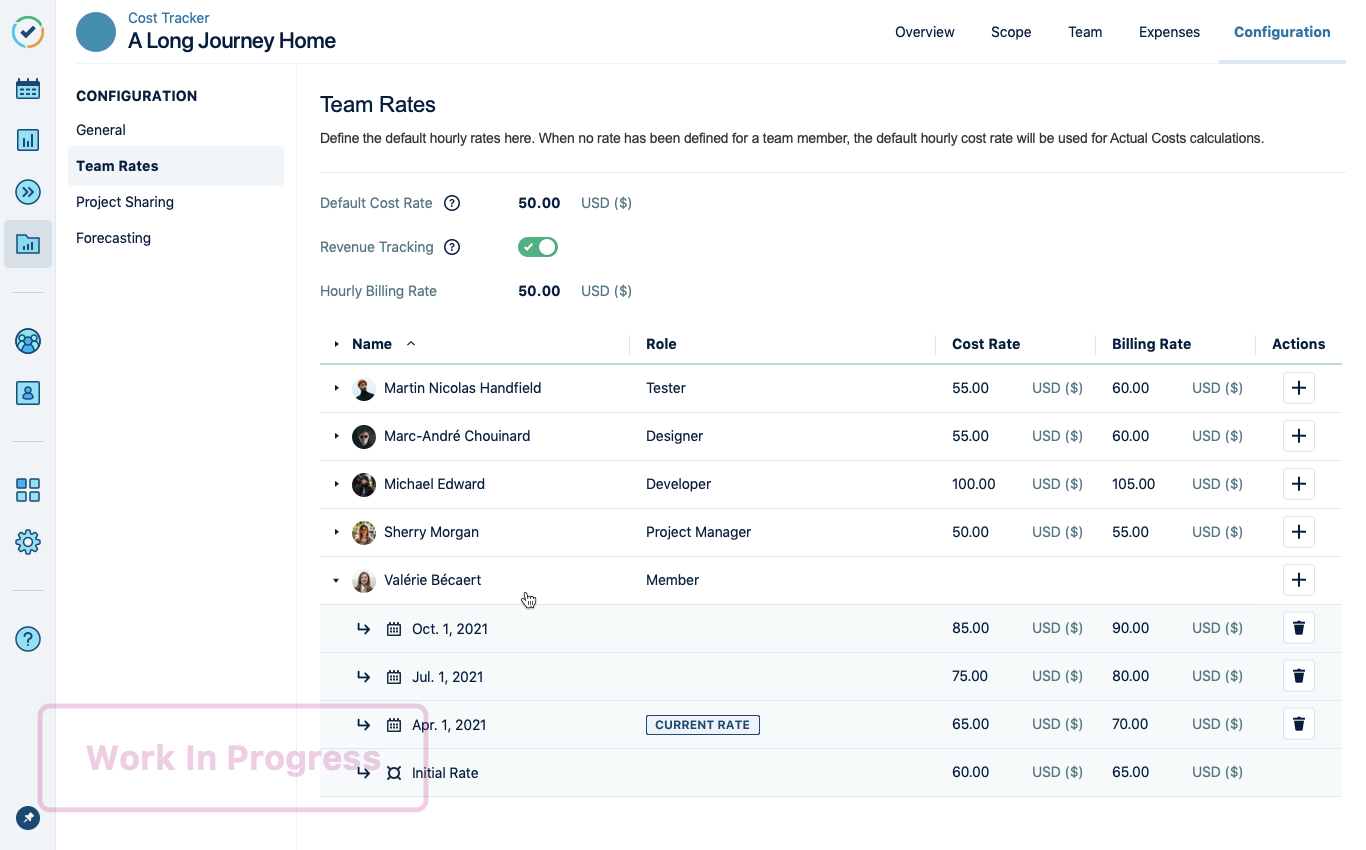Sort the table by Name column
This screenshot has width=1366, height=850.
click(x=372, y=344)
